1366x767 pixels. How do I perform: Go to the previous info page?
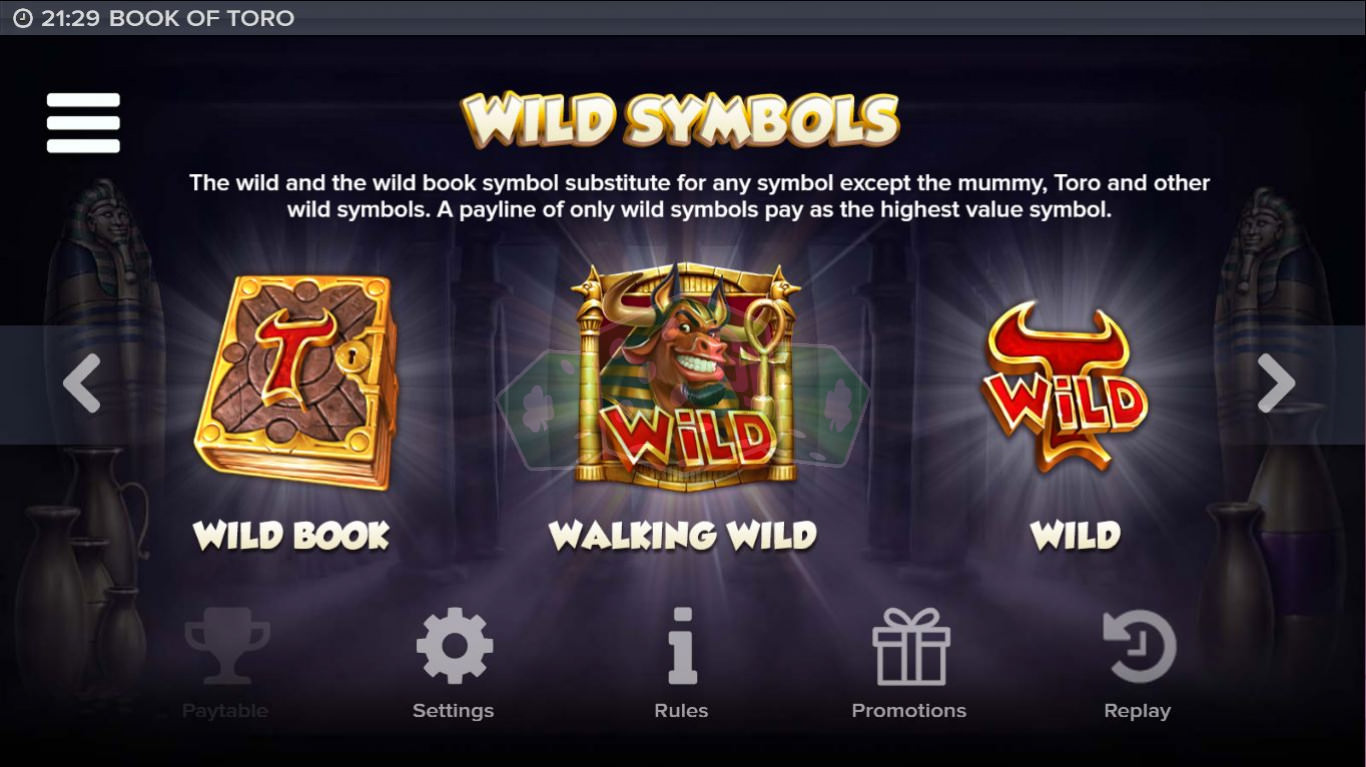pyautogui.click(x=82, y=383)
